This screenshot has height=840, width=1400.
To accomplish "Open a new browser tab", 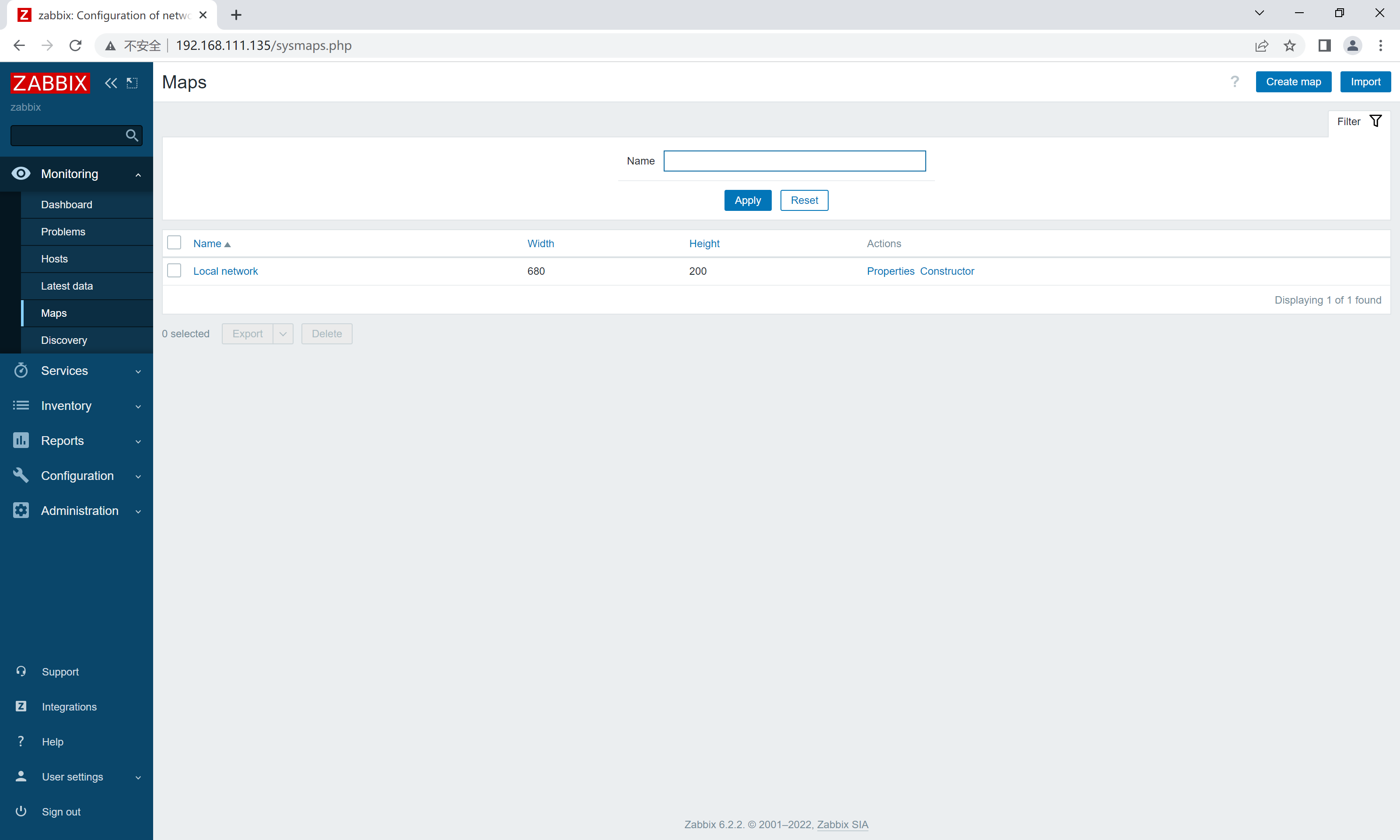I will (237, 15).
